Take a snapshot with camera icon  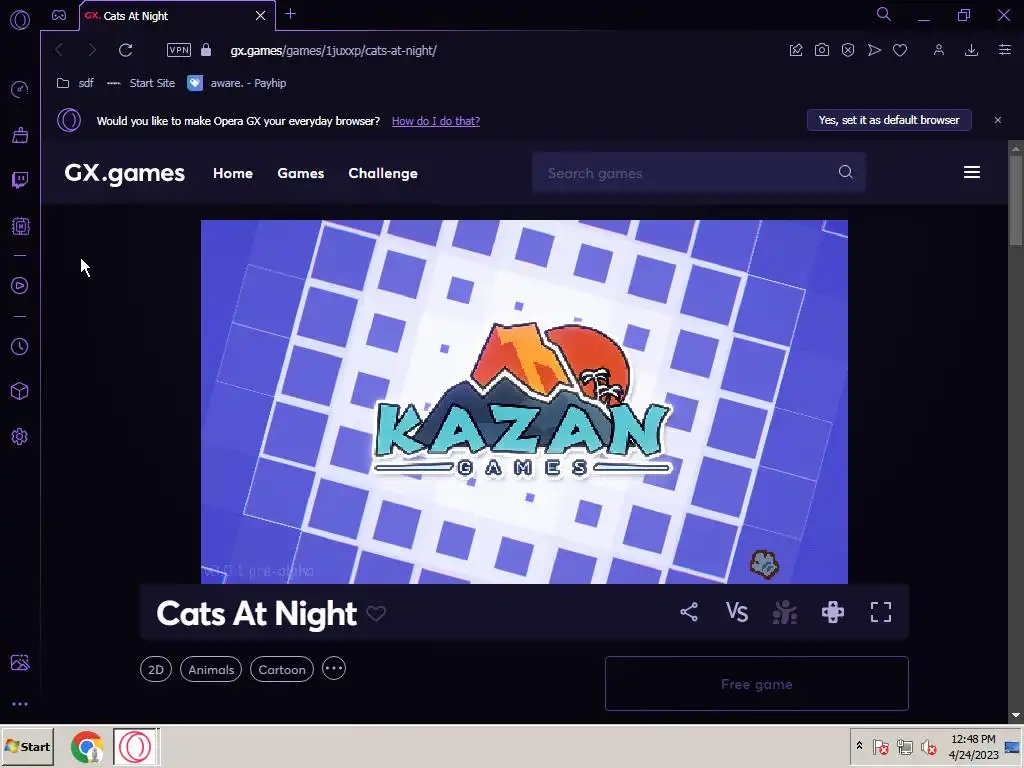coord(822,50)
